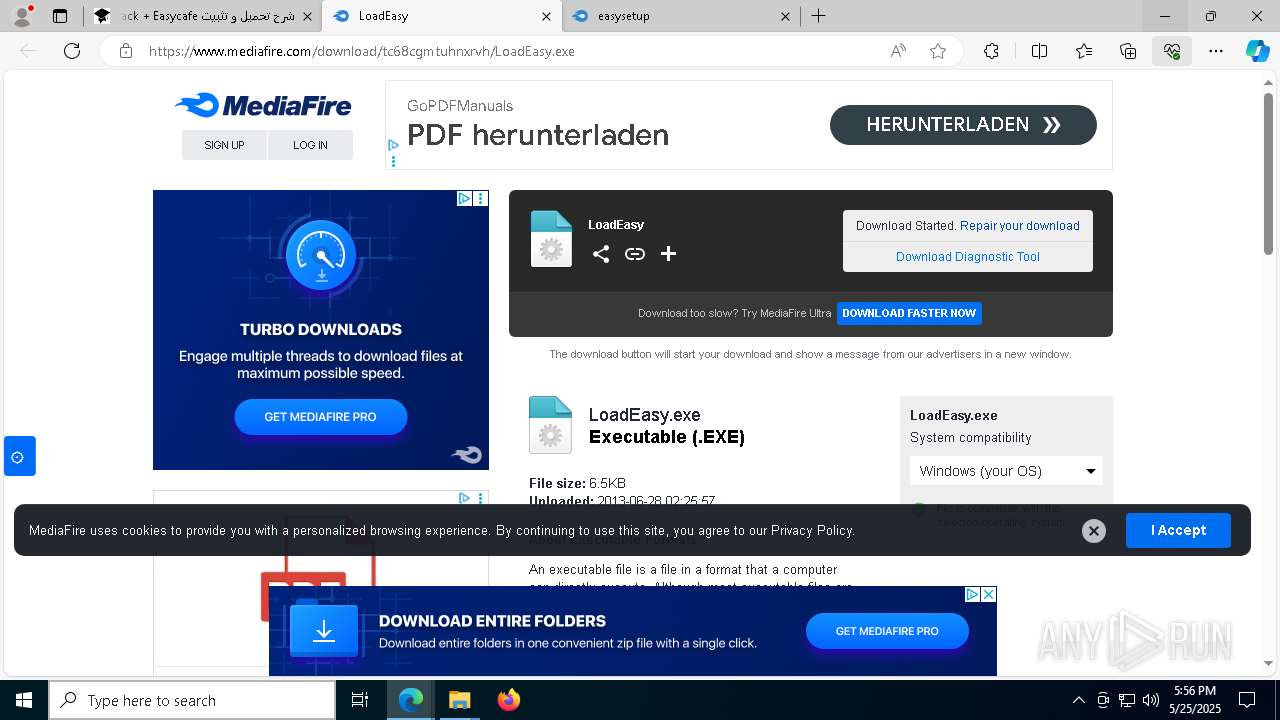Click DOWNLOAD FASTER NOW button
This screenshot has height=720, width=1280.
coord(909,313)
